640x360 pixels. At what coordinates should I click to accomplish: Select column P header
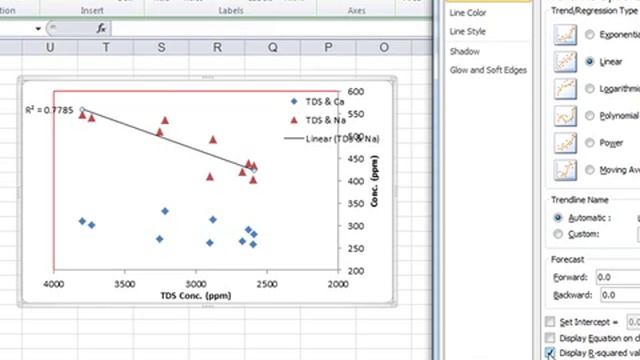(328, 47)
